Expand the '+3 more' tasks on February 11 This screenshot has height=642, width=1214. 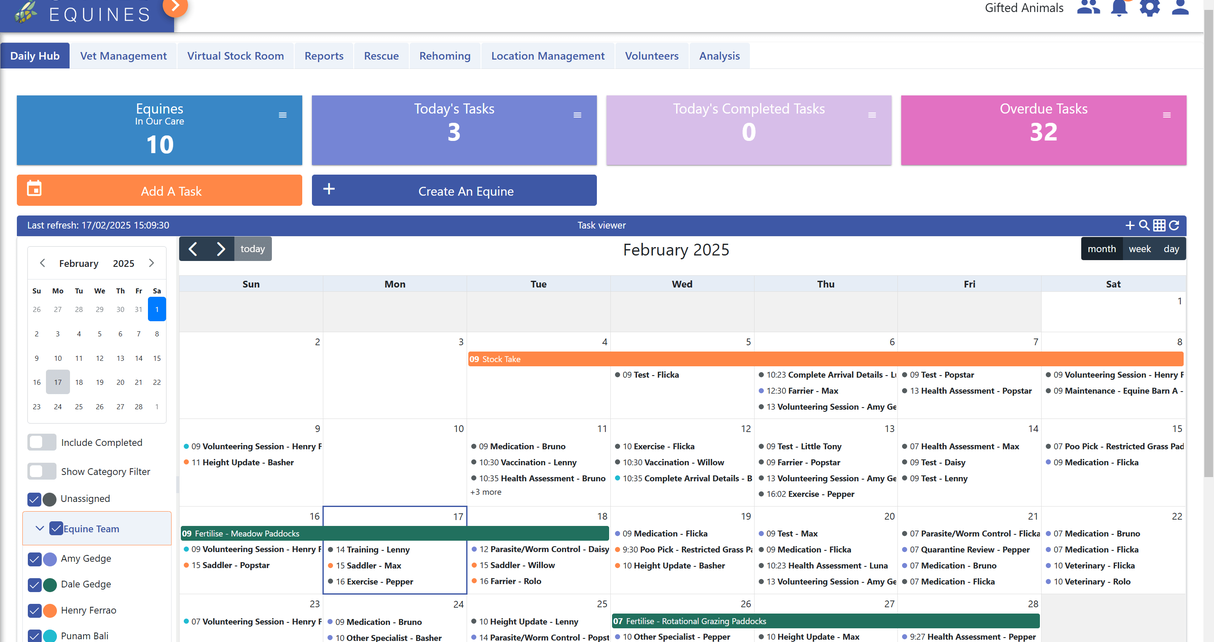(x=486, y=492)
